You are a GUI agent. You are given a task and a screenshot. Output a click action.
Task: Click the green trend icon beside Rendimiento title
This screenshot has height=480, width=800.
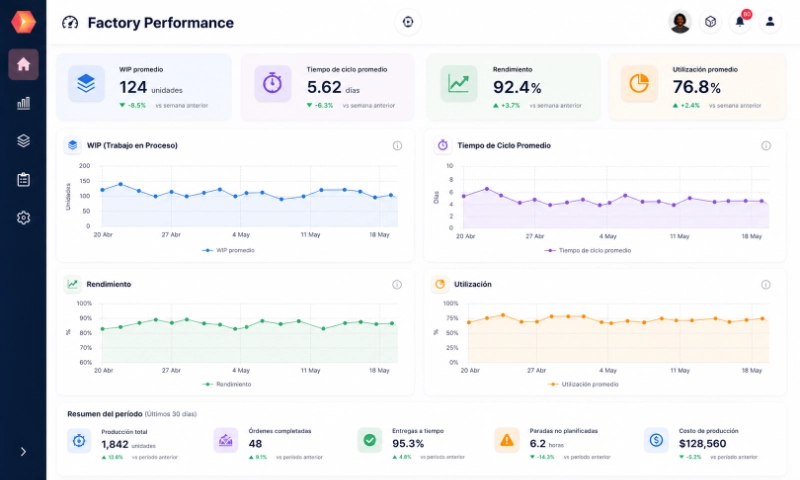(x=72, y=284)
